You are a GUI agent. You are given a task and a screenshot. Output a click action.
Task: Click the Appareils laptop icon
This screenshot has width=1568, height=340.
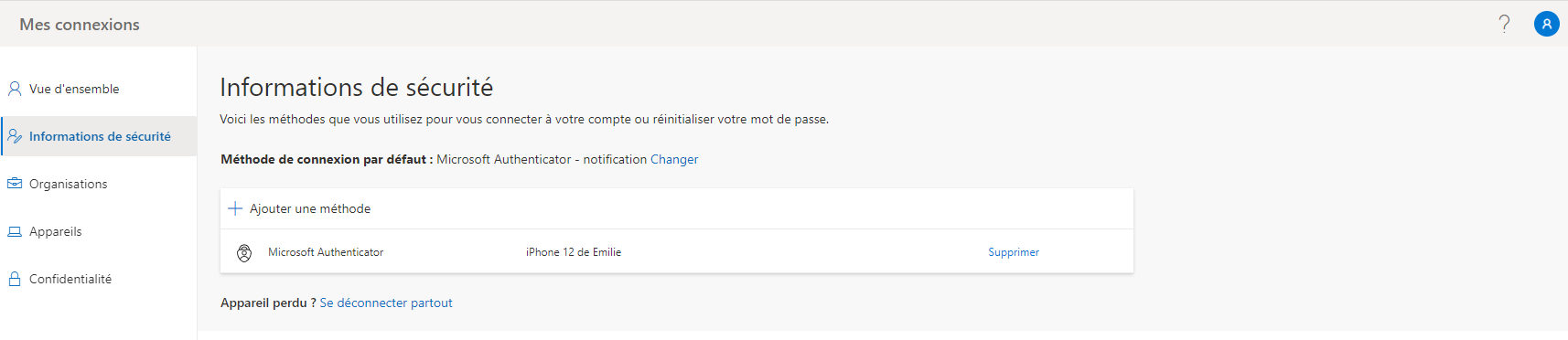(x=15, y=231)
